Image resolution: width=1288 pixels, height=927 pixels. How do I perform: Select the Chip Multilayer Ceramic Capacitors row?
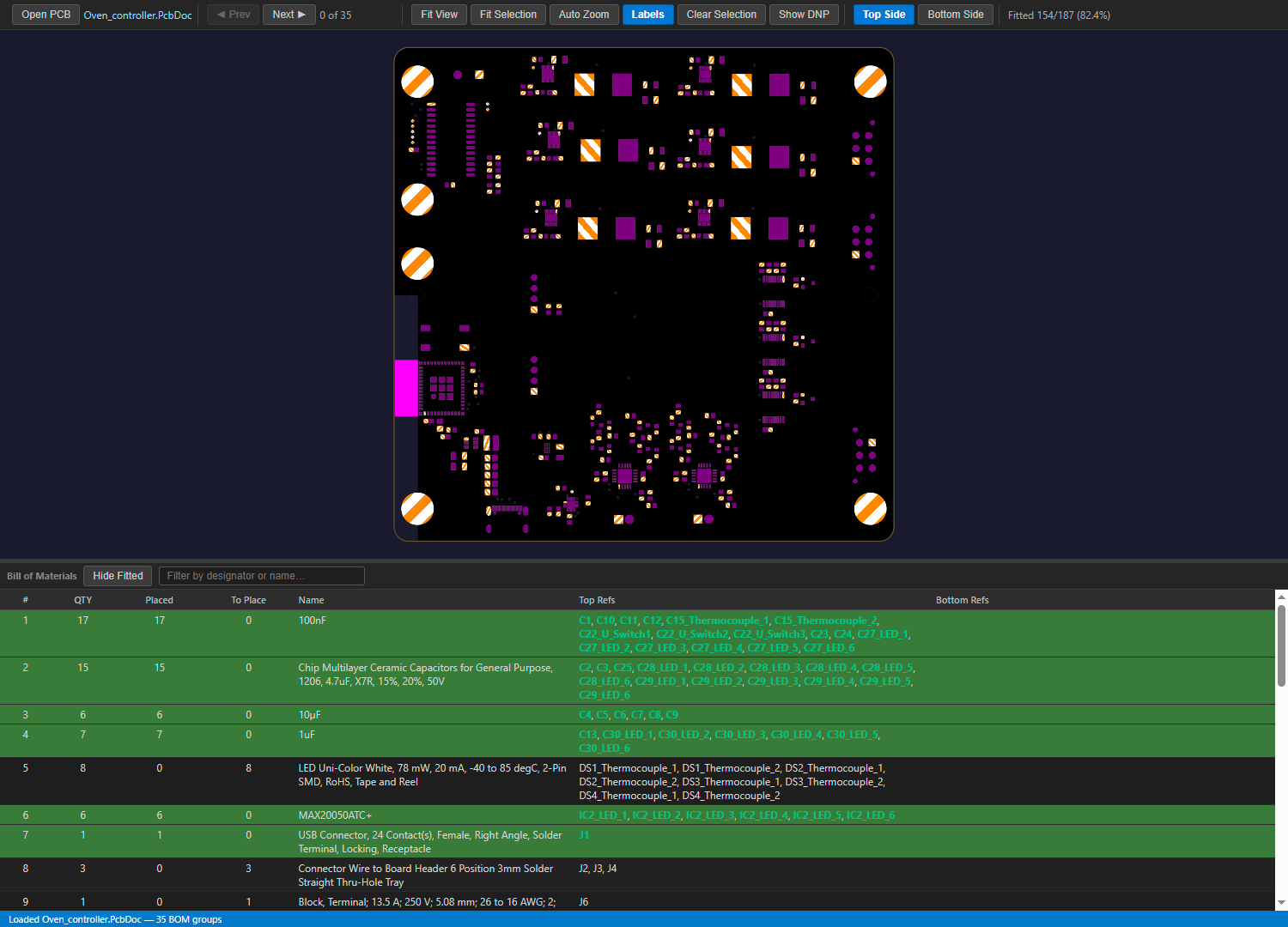click(637, 682)
